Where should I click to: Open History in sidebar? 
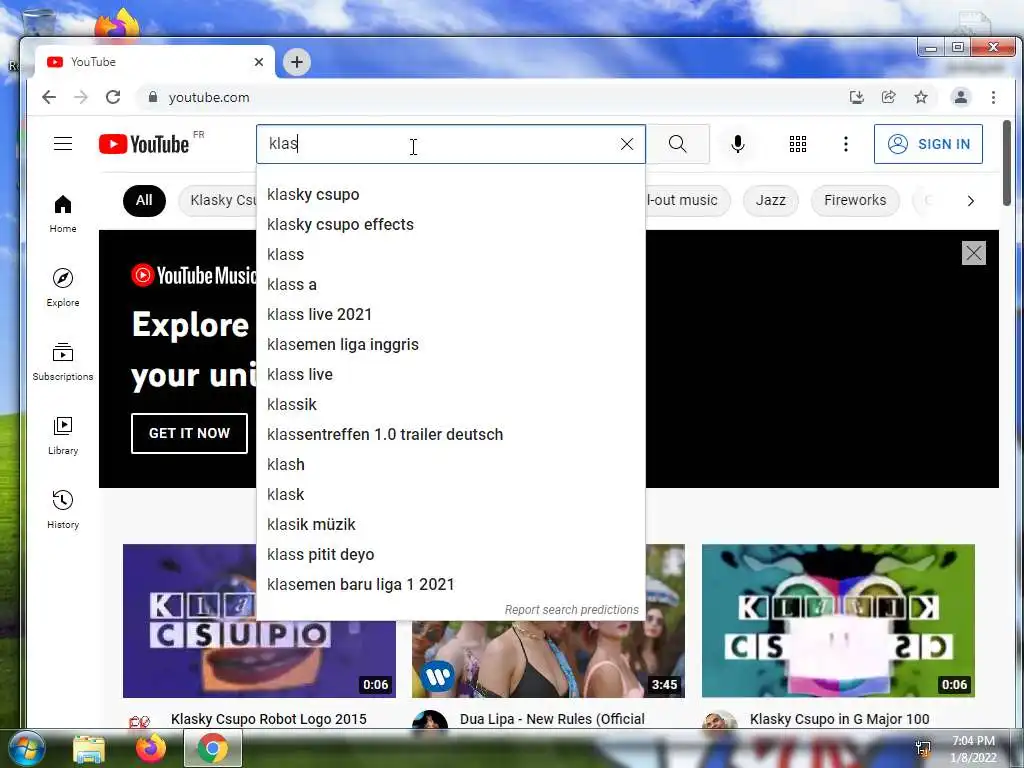(x=63, y=509)
